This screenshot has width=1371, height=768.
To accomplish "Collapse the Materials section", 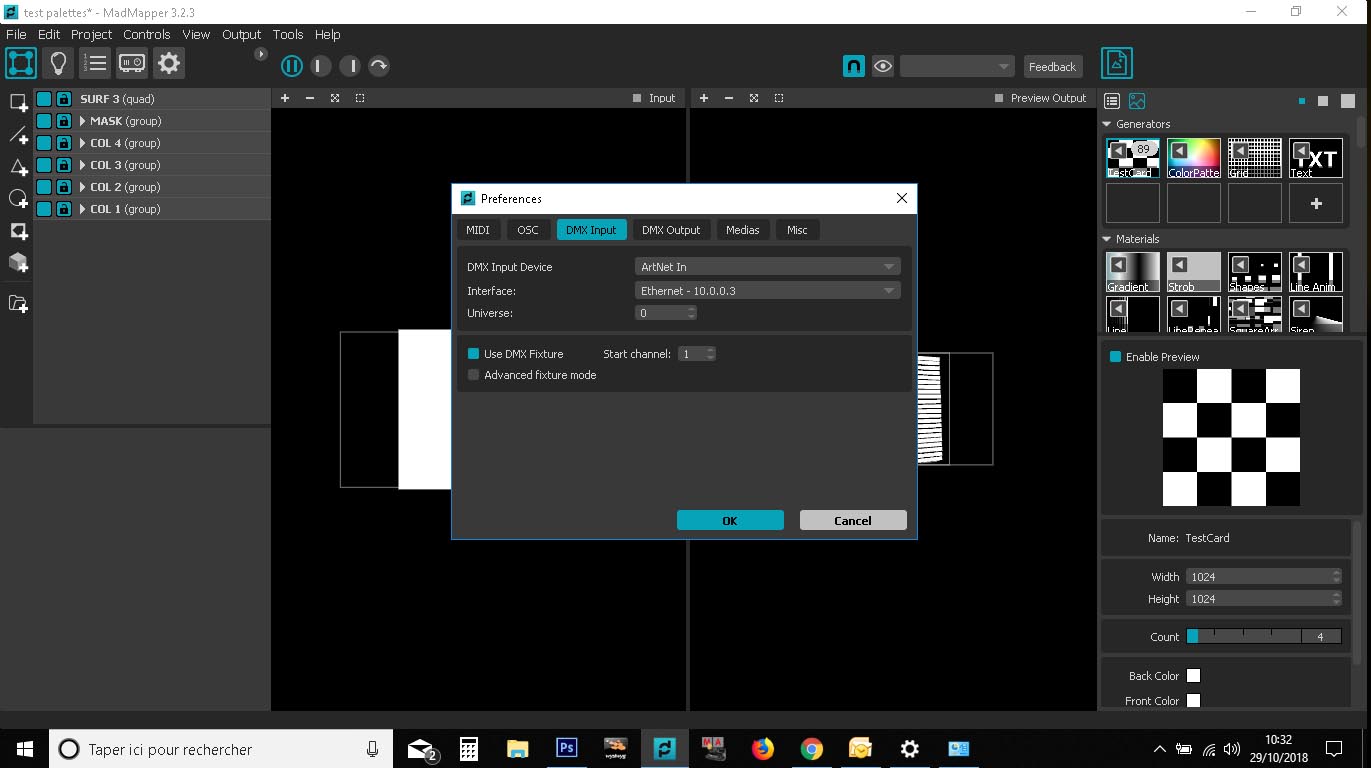I will pos(1108,239).
